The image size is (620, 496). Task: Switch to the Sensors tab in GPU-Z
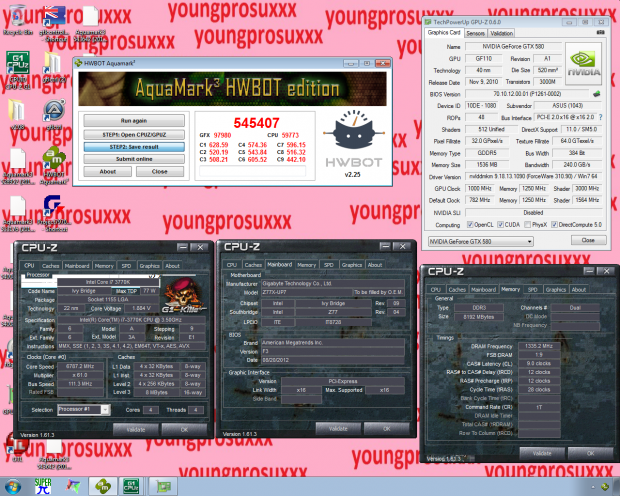pos(475,33)
